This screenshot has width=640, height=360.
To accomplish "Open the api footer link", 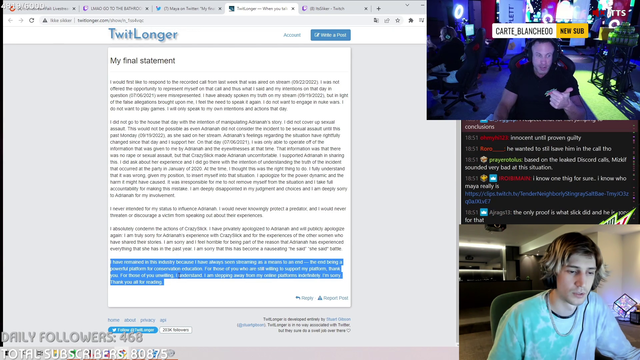I will point(163,320).
